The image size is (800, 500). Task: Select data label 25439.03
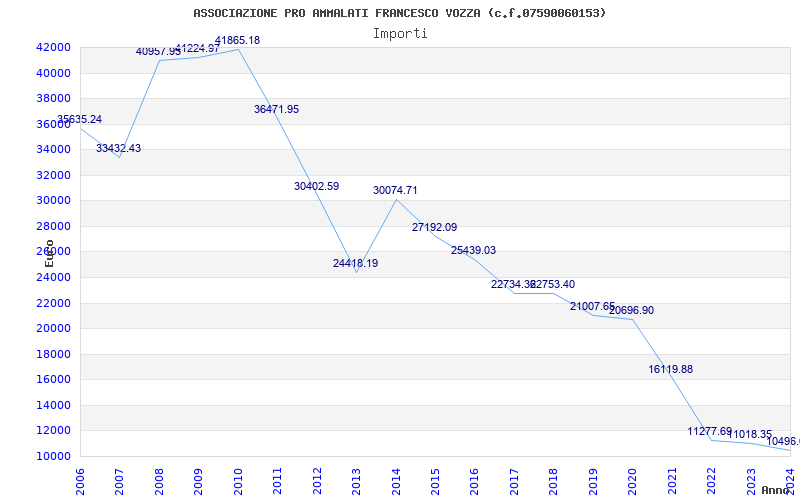pyautogui.click(x=473, y=251)
